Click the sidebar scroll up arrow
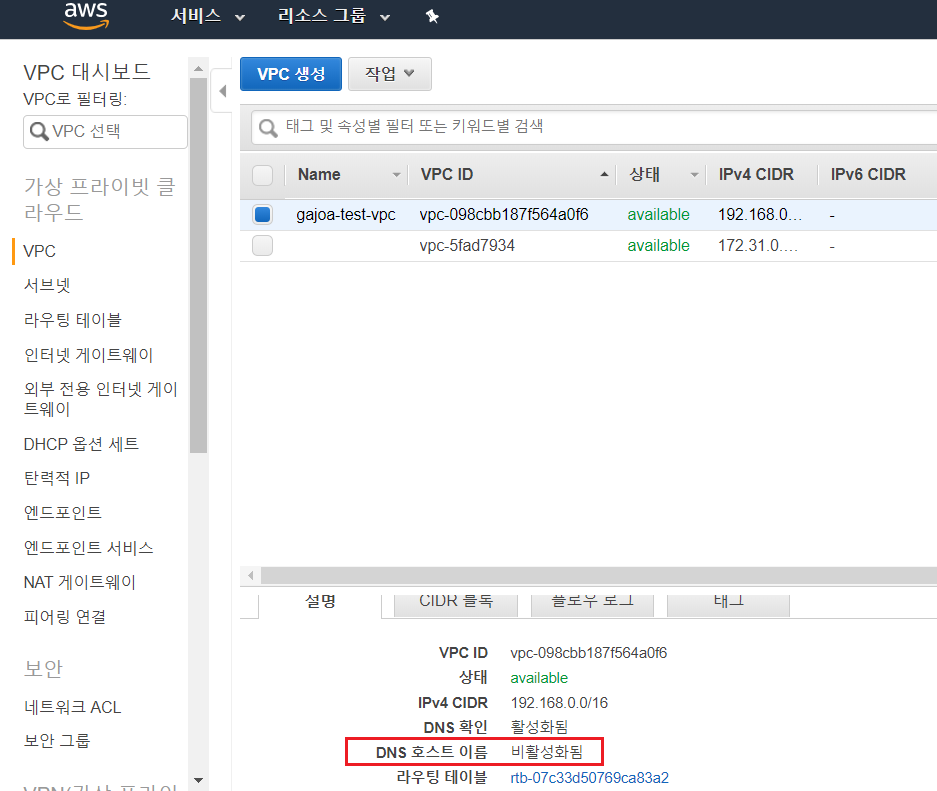Viewport: 937px width, 791px height. click(198, 69)
